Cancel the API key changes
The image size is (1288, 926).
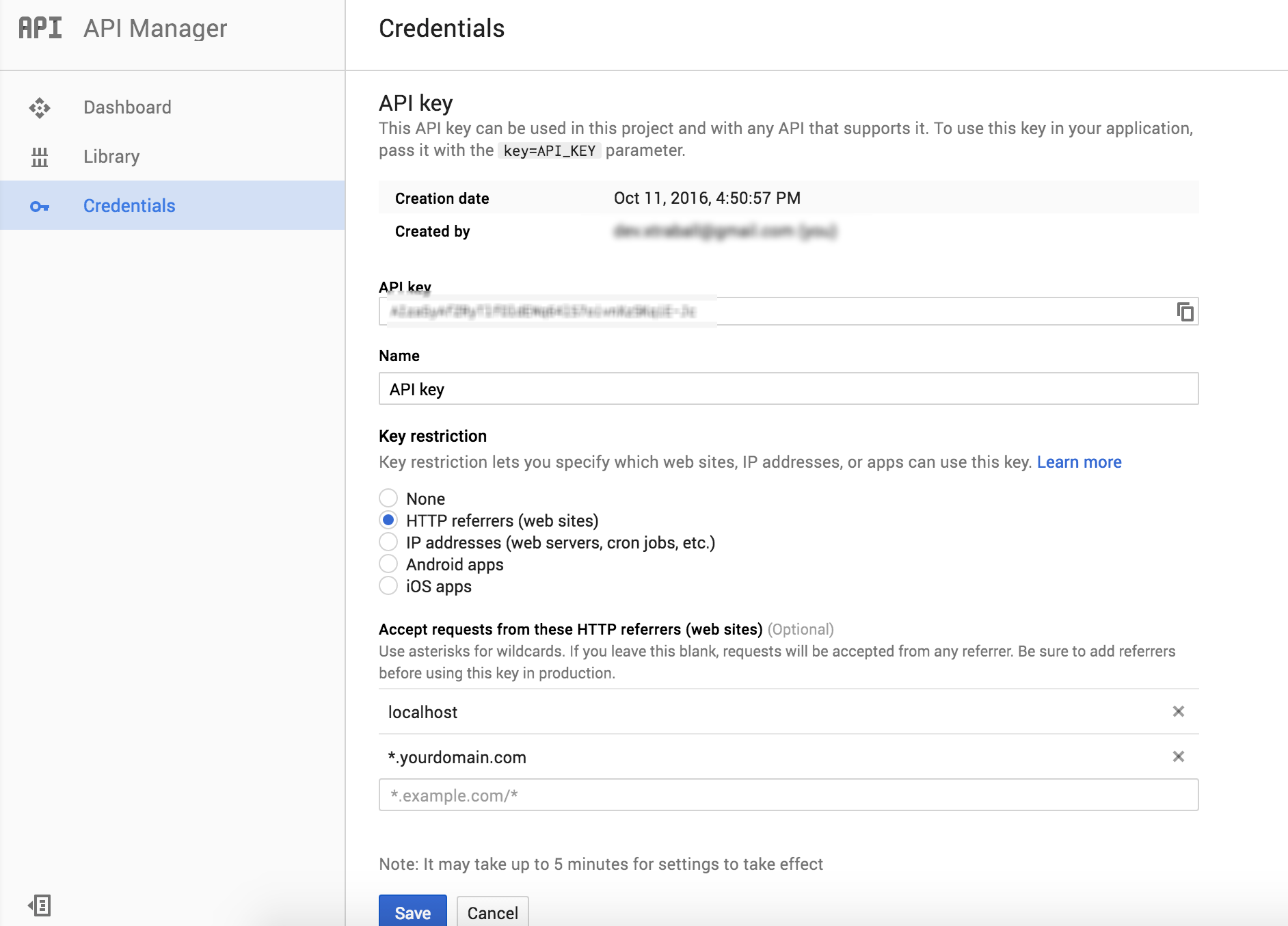492,912
